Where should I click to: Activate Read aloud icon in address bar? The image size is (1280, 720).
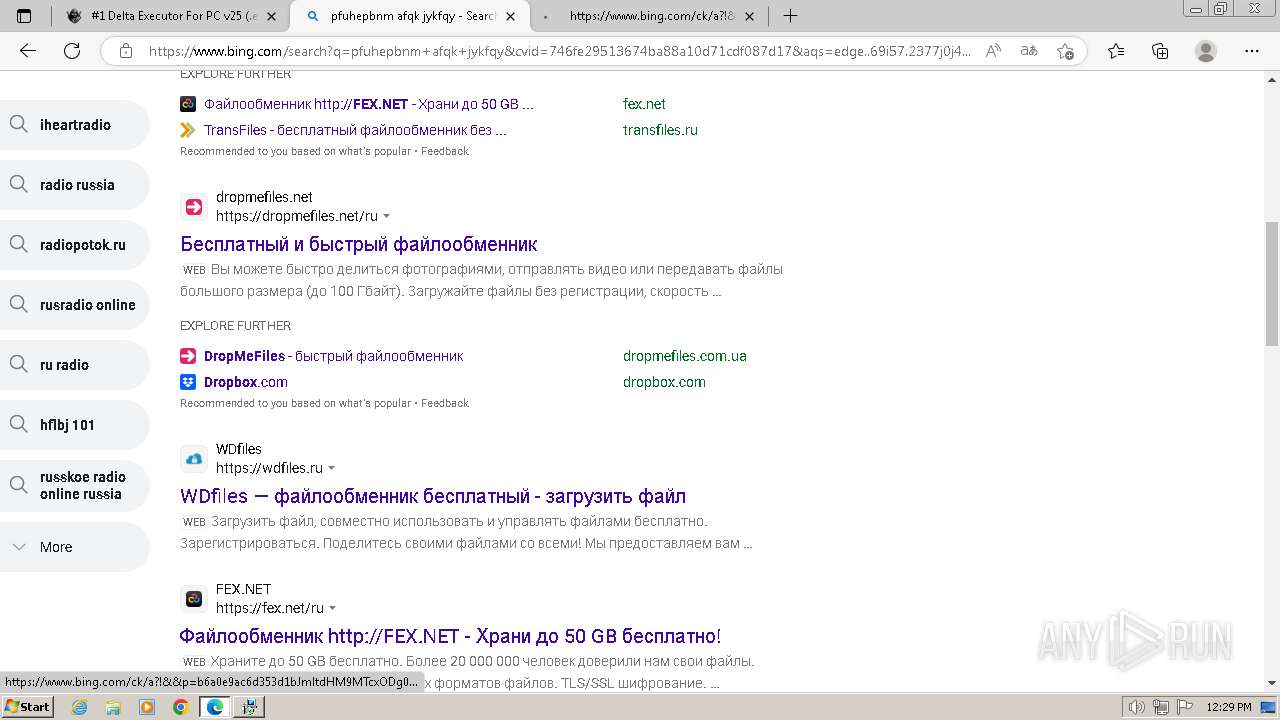993,51
